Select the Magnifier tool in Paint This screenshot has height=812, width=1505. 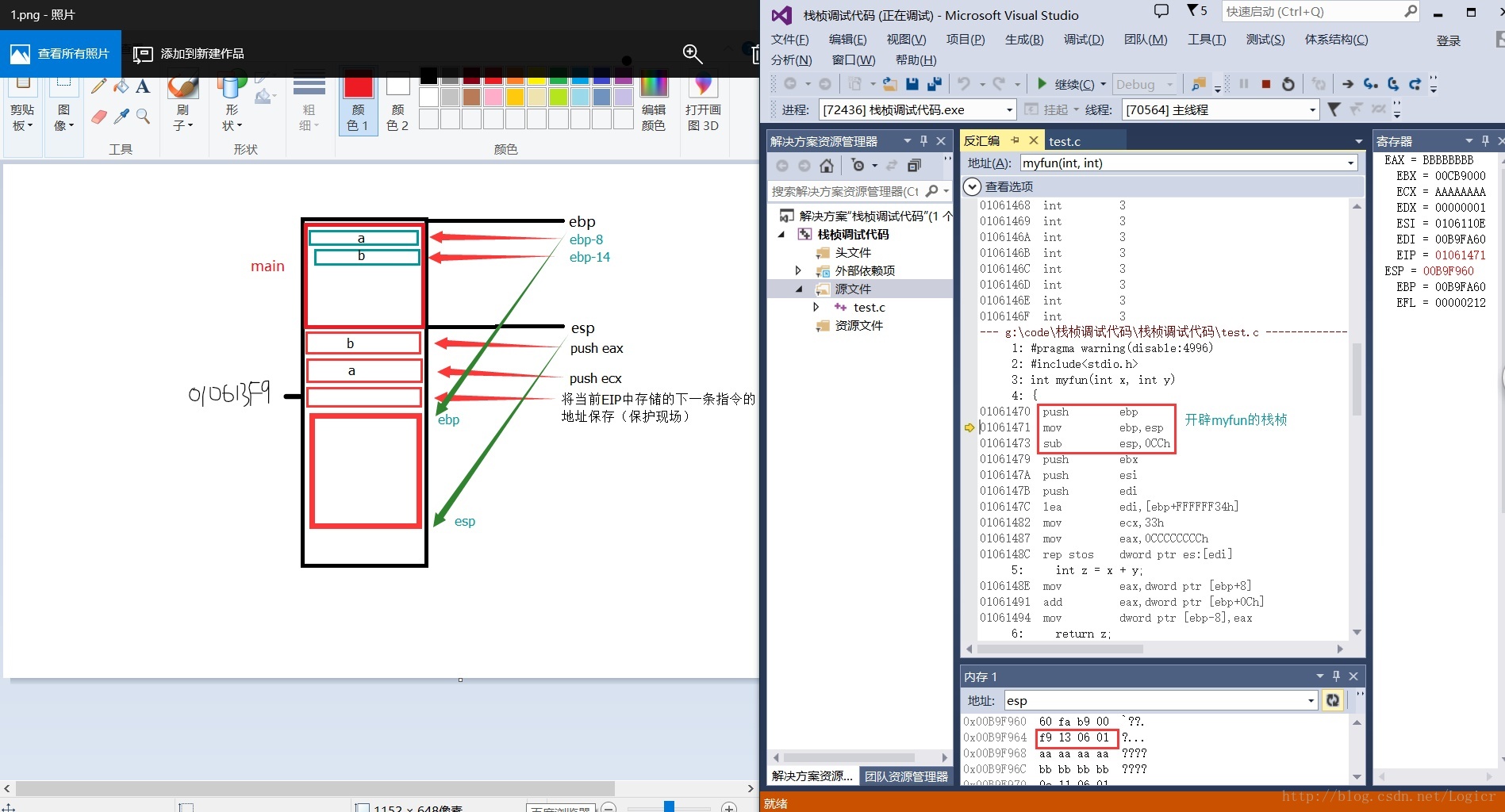pos(143,117)
